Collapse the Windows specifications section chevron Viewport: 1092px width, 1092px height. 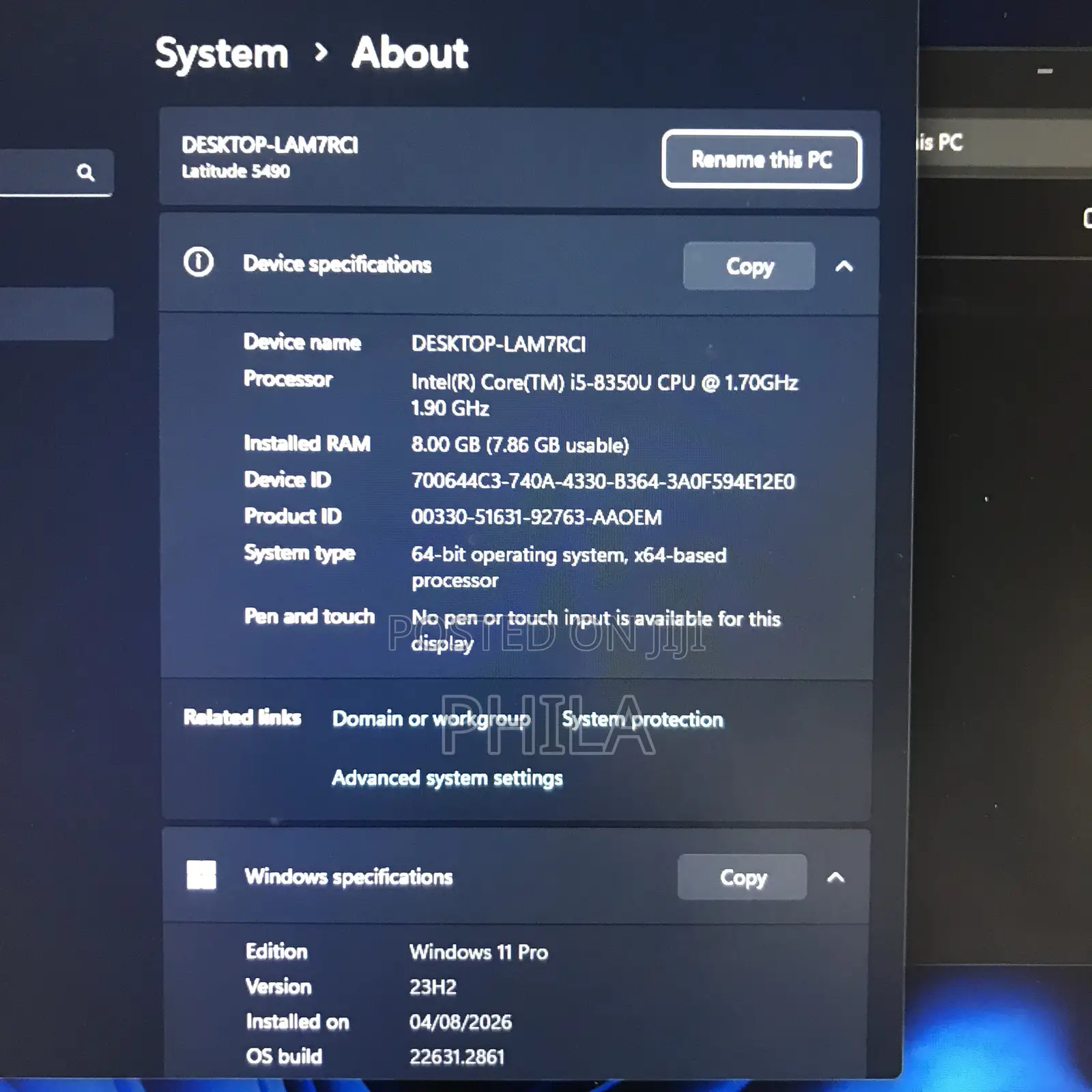(835, 877)
